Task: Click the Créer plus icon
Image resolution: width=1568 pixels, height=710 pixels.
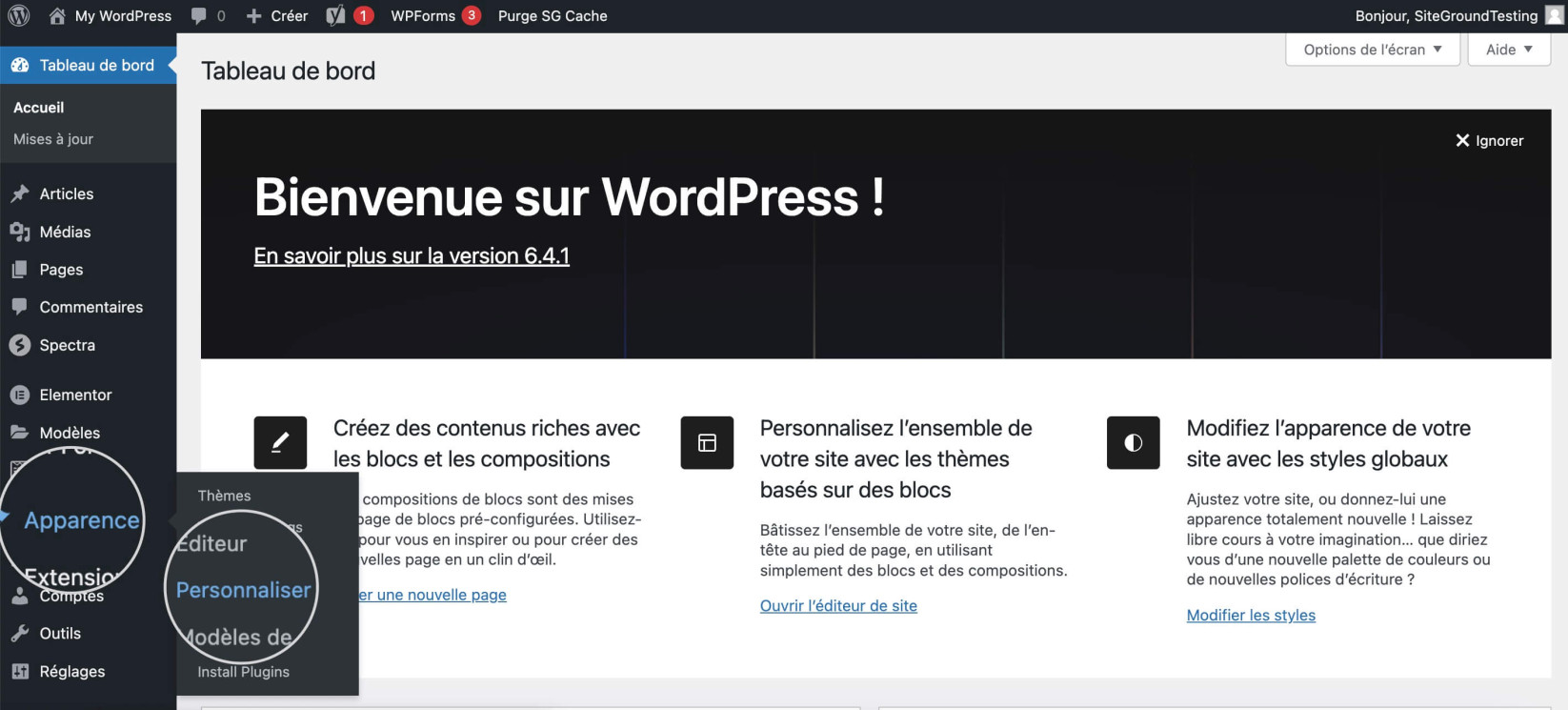Action: coord(253,16)
